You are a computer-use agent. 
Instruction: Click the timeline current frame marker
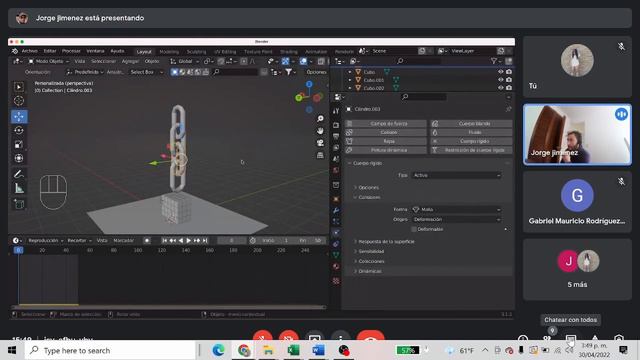tap(18, 250)
